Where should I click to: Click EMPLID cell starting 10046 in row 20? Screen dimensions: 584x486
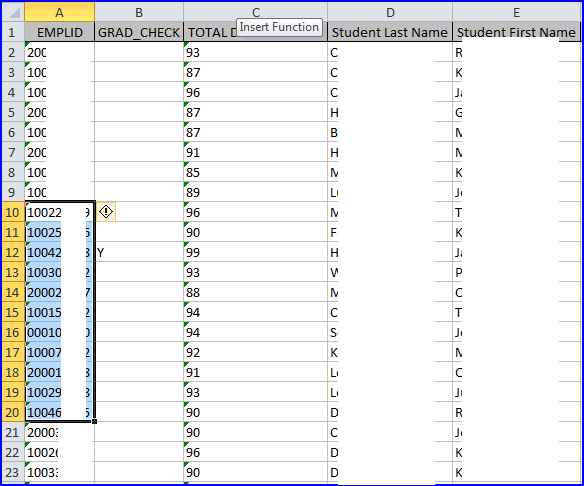point(60,412)
